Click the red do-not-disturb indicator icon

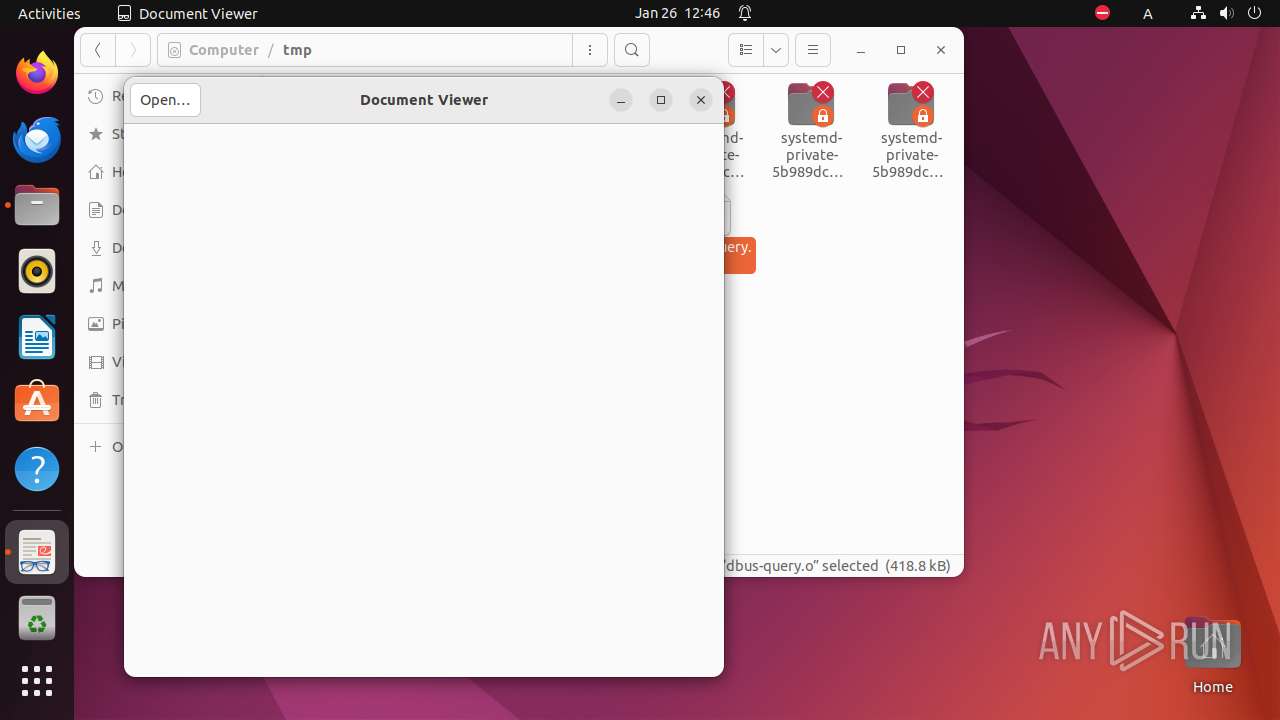pyautogui.click(x=1102, y=13)
